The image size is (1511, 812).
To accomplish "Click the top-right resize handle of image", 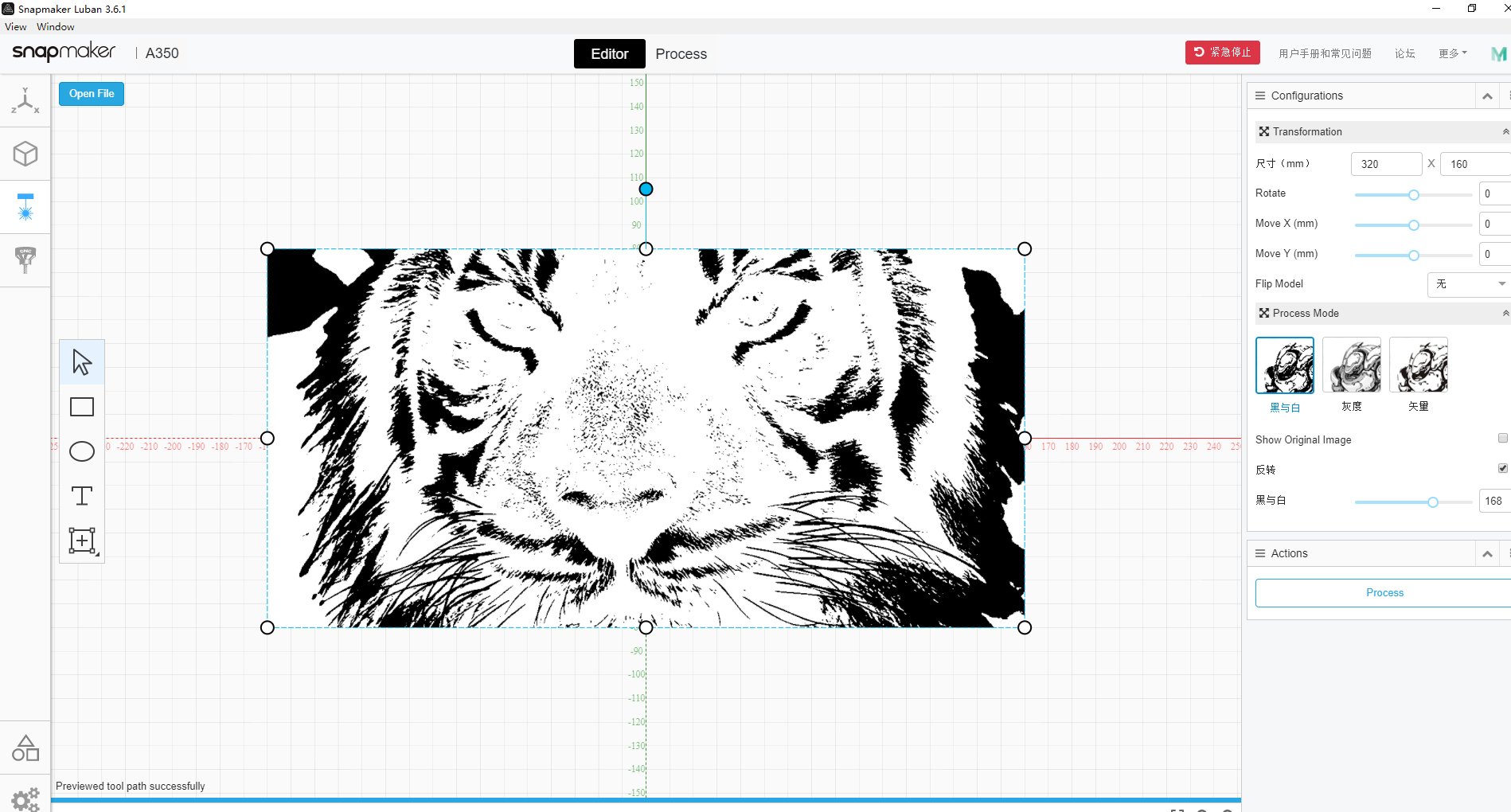I will click(1025, 249).
